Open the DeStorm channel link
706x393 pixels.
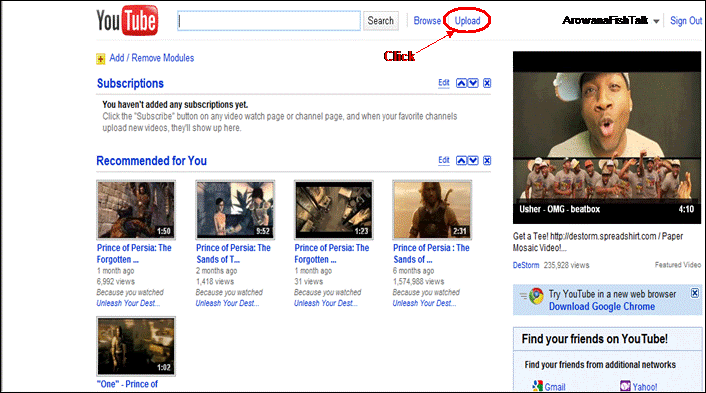[x=526, y=265]
